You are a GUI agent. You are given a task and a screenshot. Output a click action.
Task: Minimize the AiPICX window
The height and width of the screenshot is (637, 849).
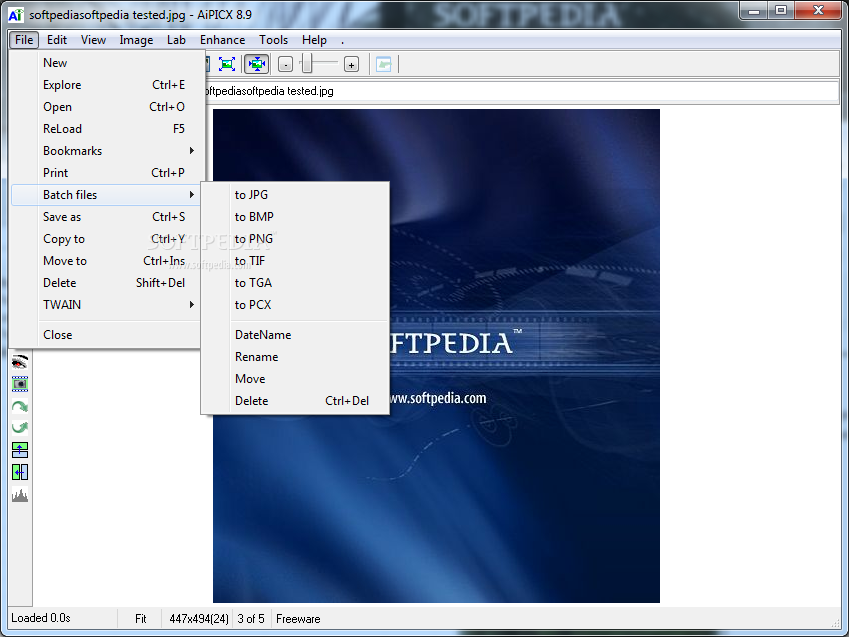[755, 10]
